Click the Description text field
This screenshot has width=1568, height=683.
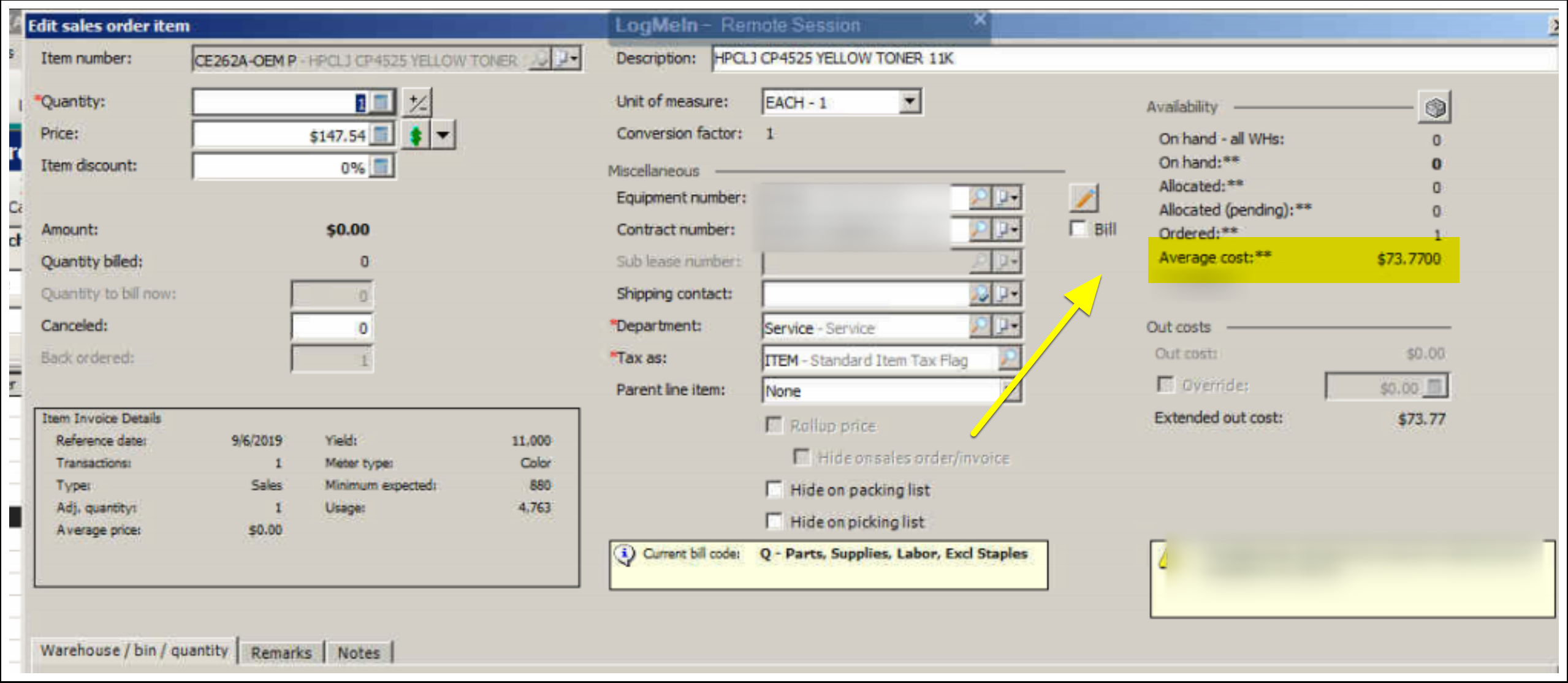coord(1134,59)
